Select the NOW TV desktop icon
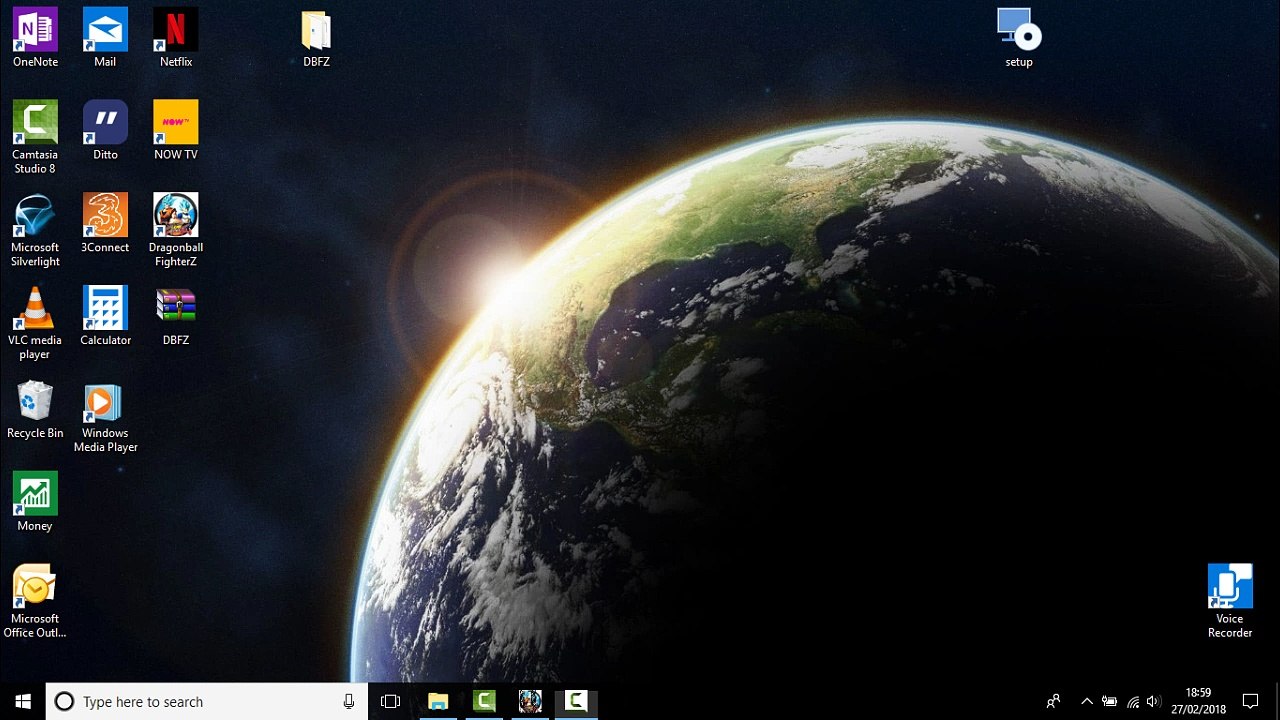 [x=176, y=131]
